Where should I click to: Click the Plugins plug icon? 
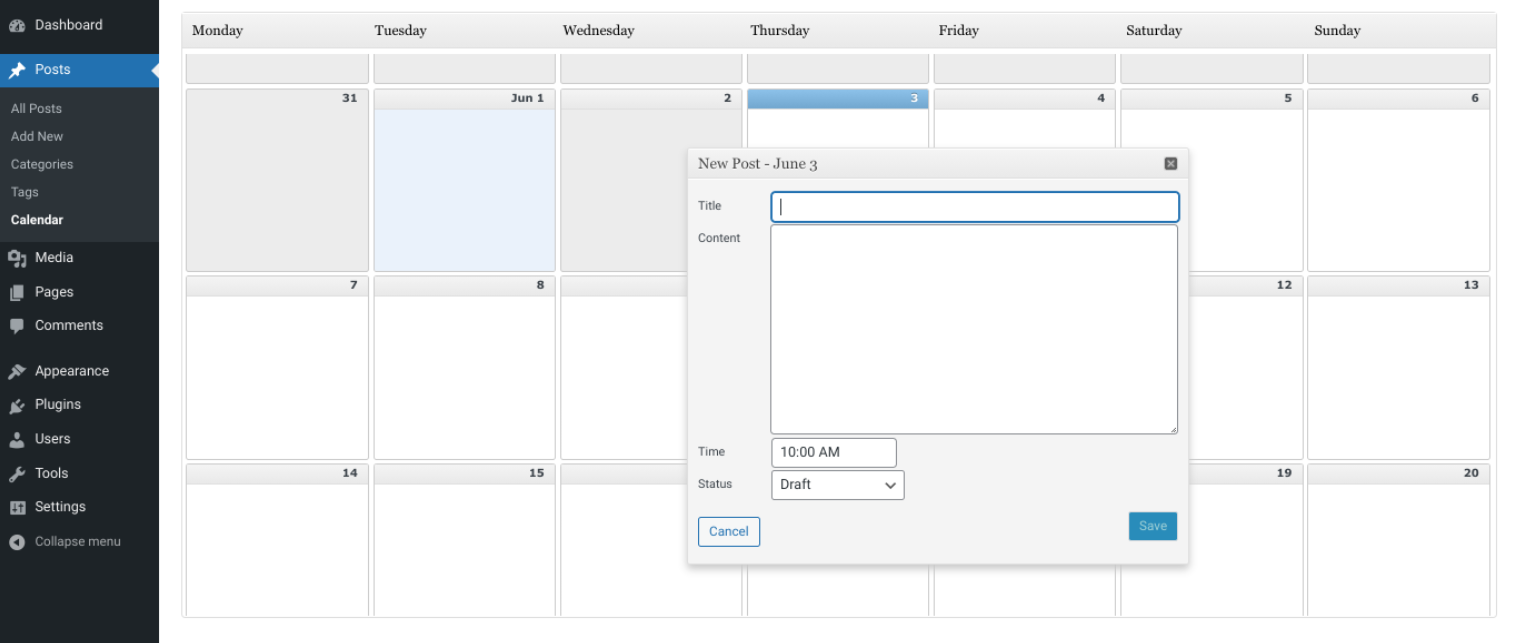tap(17, 405)
